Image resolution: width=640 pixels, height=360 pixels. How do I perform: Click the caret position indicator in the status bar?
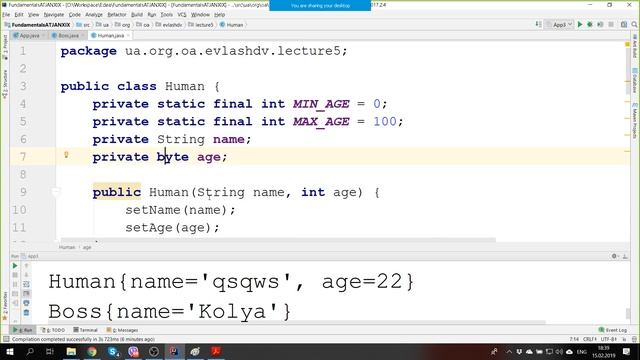tap(574, 339)
